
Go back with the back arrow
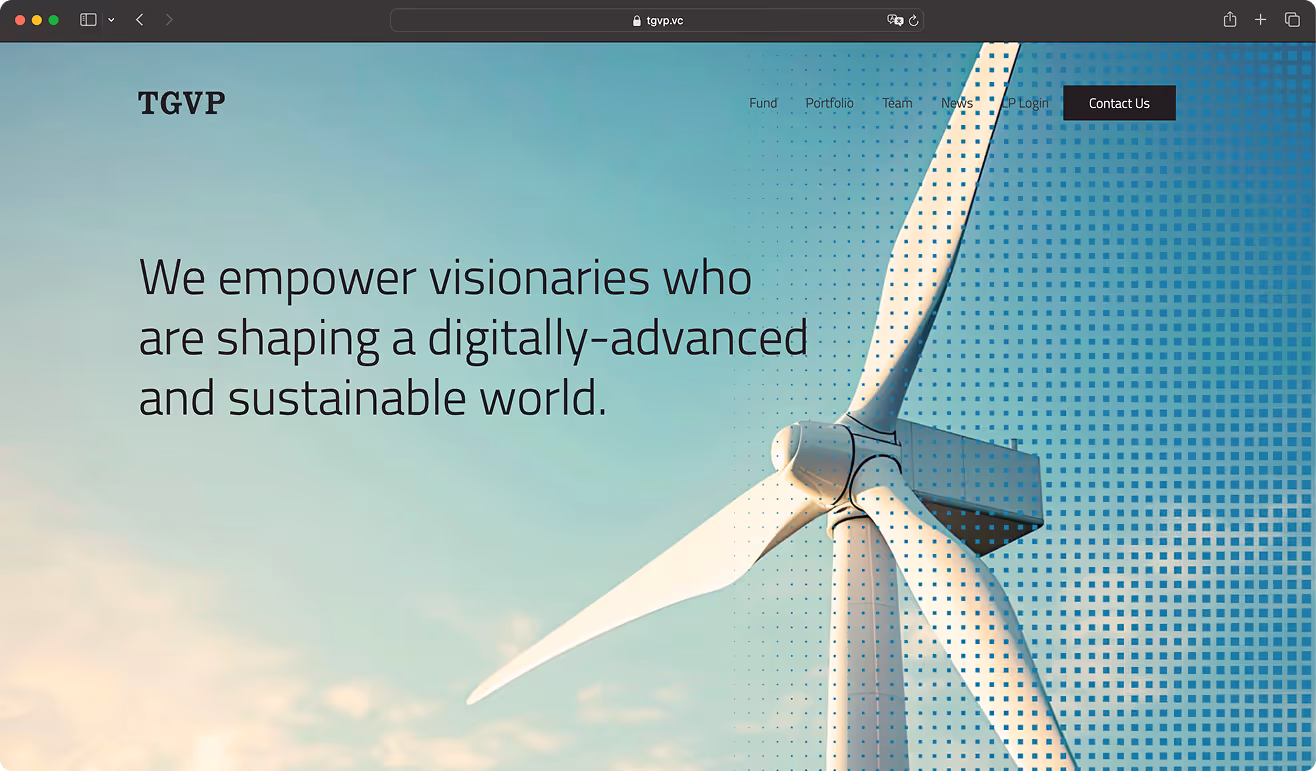[x=140, y=20]
